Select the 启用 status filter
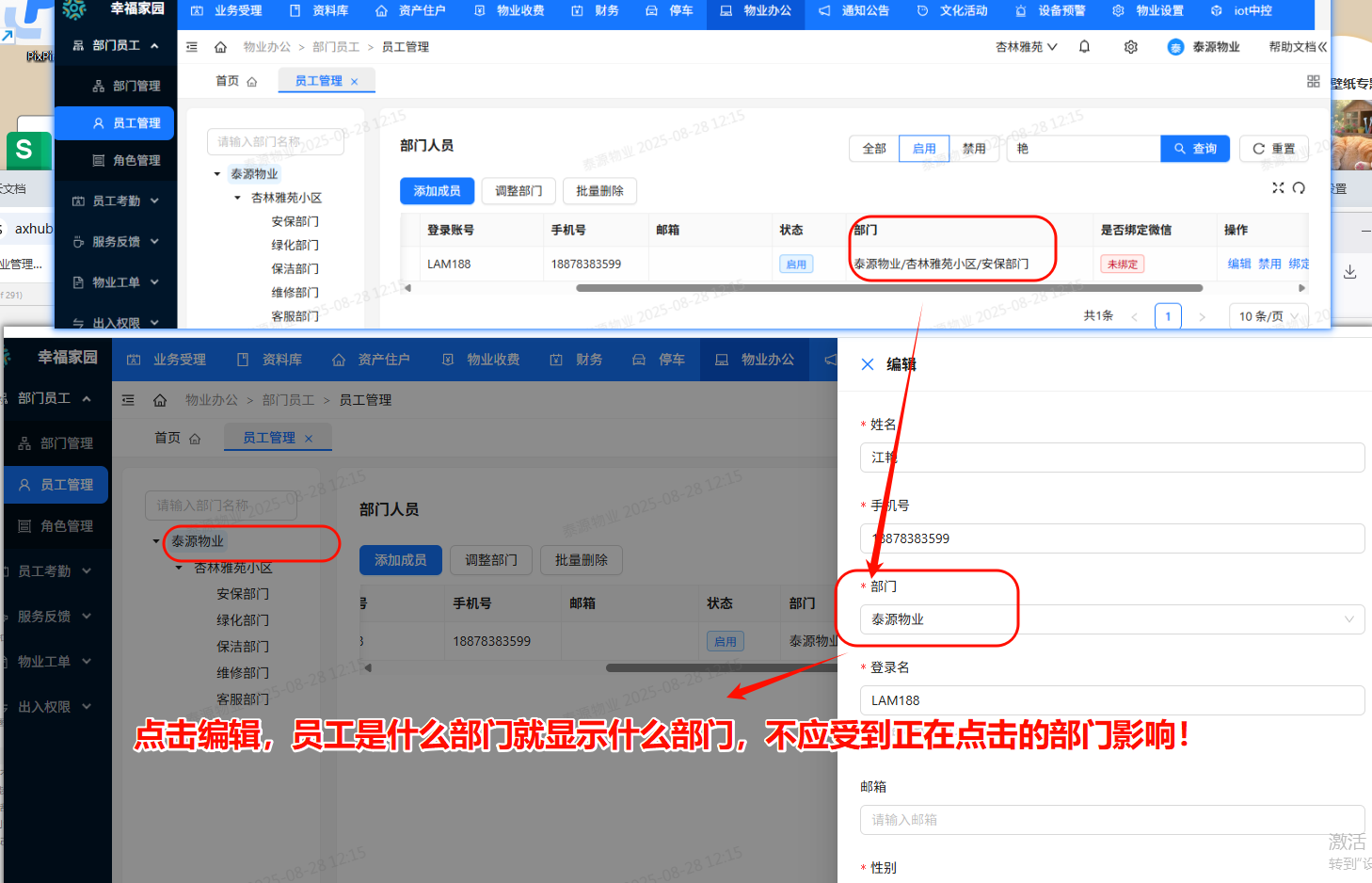The height and width of the screenshot is (883, 1372). [x=924, y=148]
